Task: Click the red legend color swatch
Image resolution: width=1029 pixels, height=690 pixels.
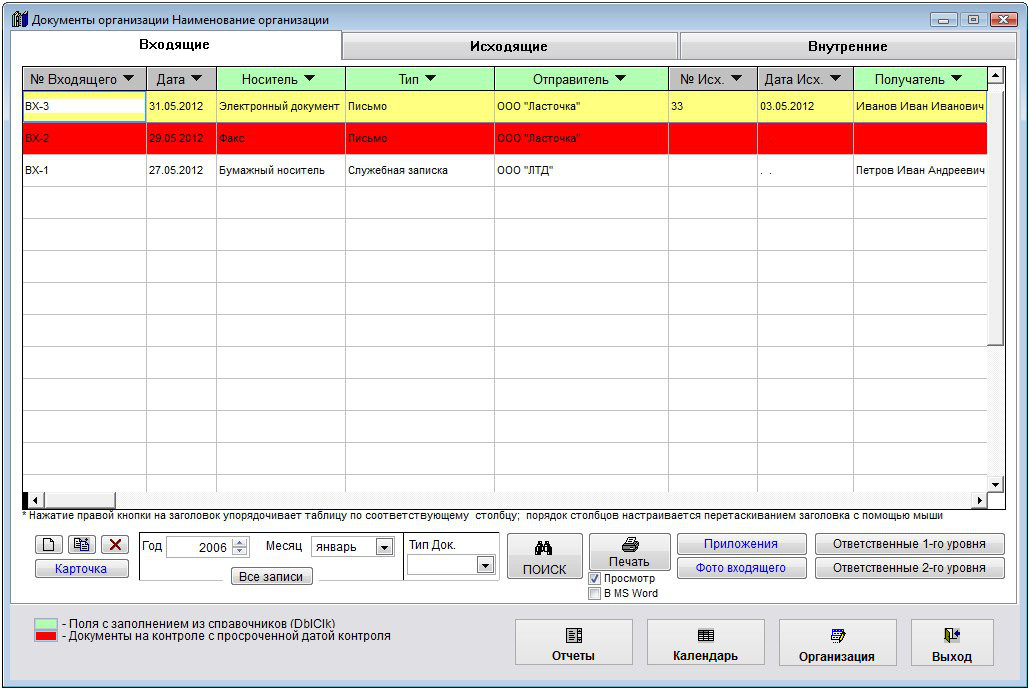Action: [x=46, y=636]
